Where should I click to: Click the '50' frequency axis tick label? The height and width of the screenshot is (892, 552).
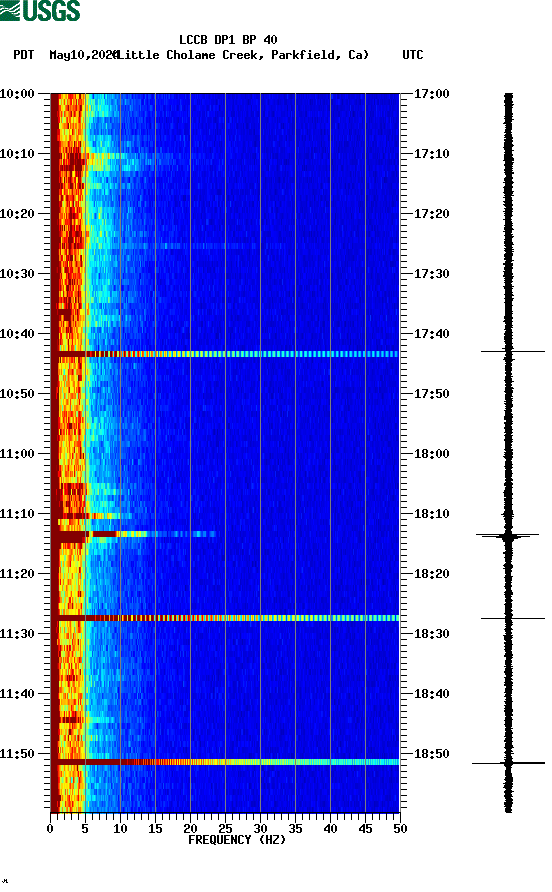400,829
